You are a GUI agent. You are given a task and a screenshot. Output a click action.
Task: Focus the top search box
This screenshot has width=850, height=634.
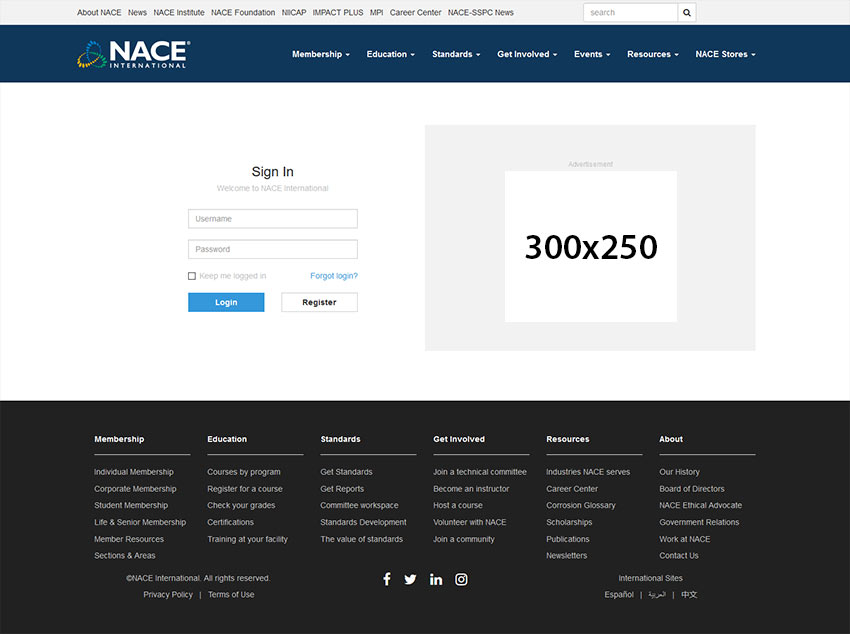630,12
